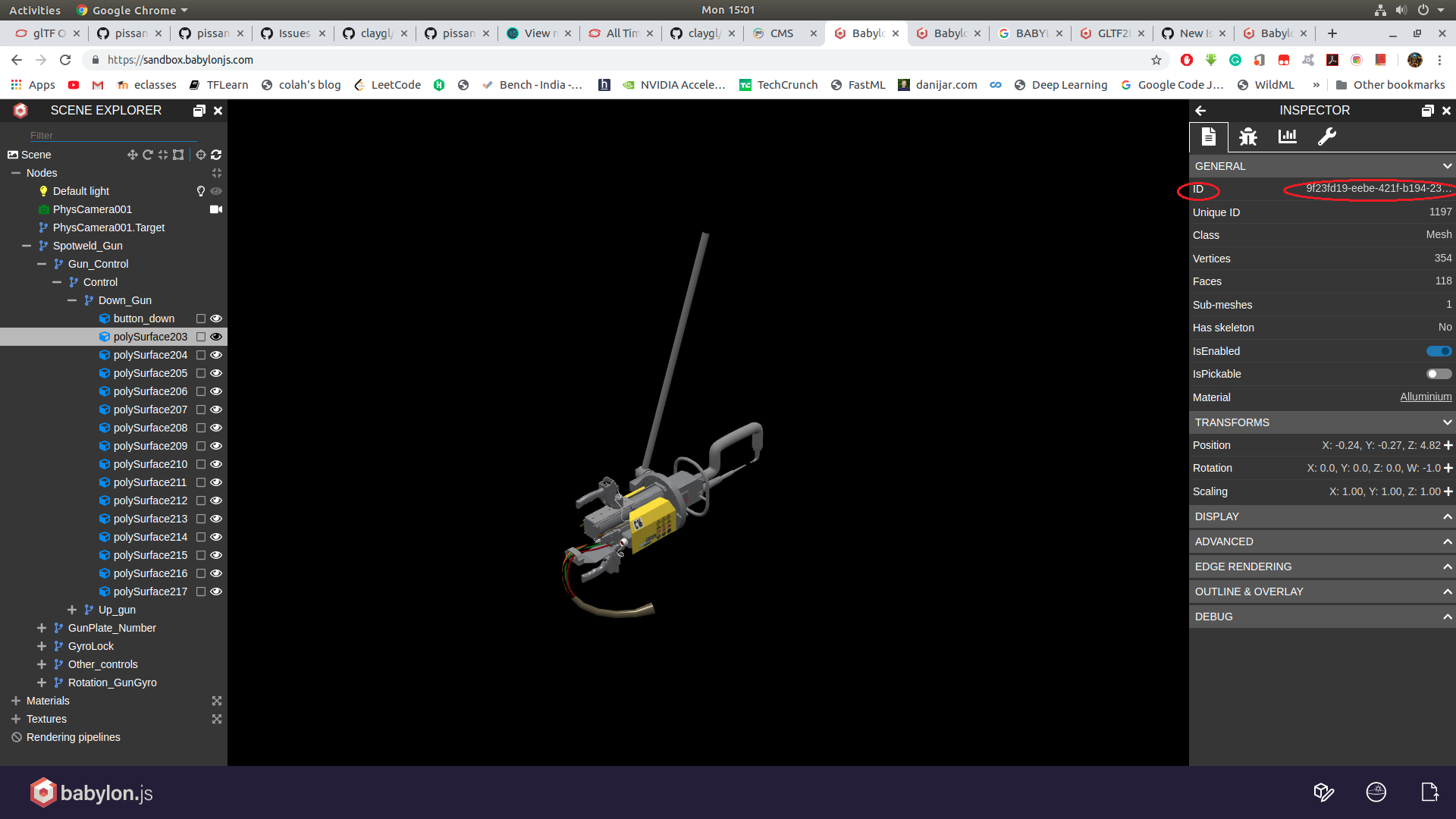This screenshot has width=1456, height=819.
Task: Click the open file button in footer
Action: (x=1429, y=792)
